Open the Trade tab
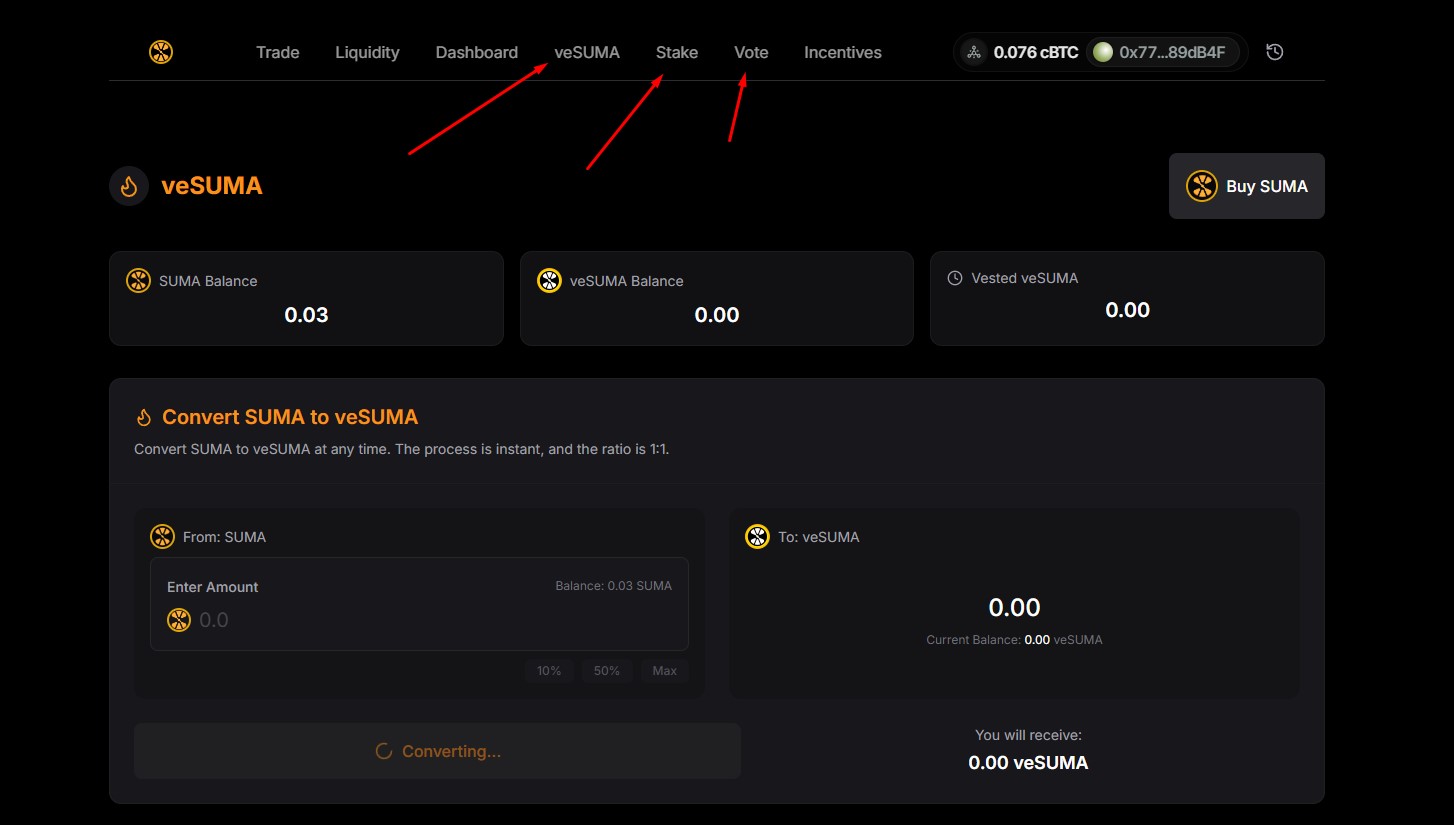The height and width of the screenshot is (825, 1454). [277, 52]
